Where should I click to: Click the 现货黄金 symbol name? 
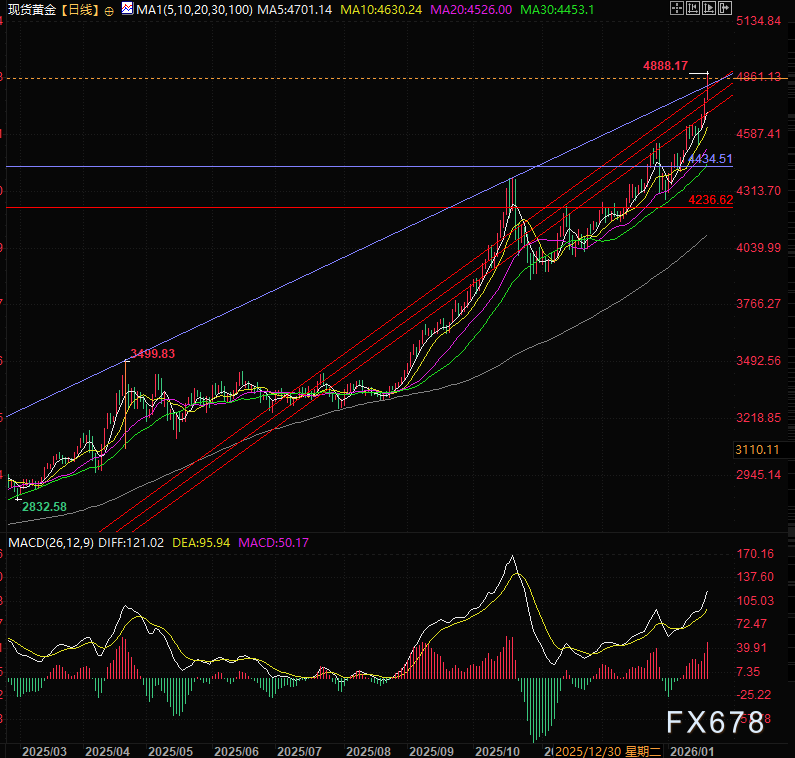(32, 10)
